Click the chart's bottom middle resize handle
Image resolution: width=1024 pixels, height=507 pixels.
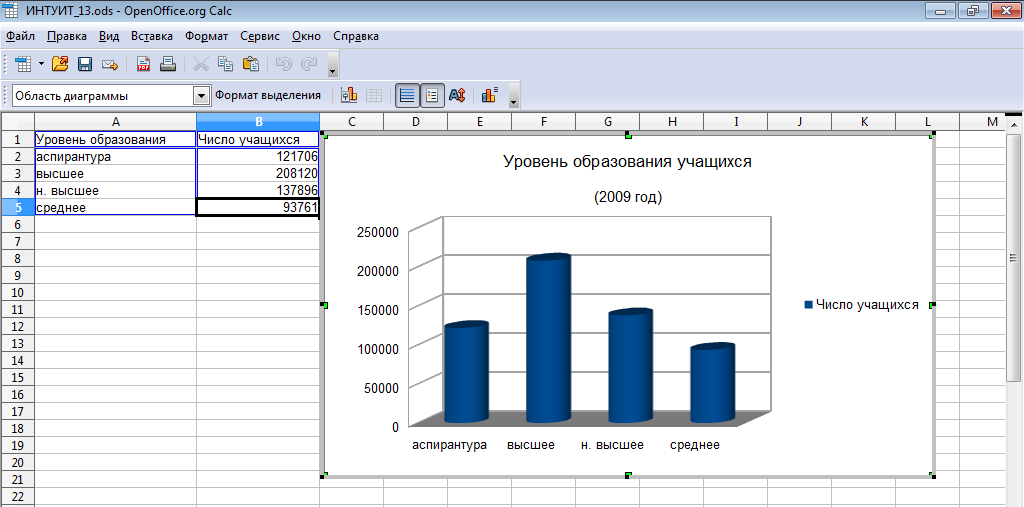pos(628,475)
